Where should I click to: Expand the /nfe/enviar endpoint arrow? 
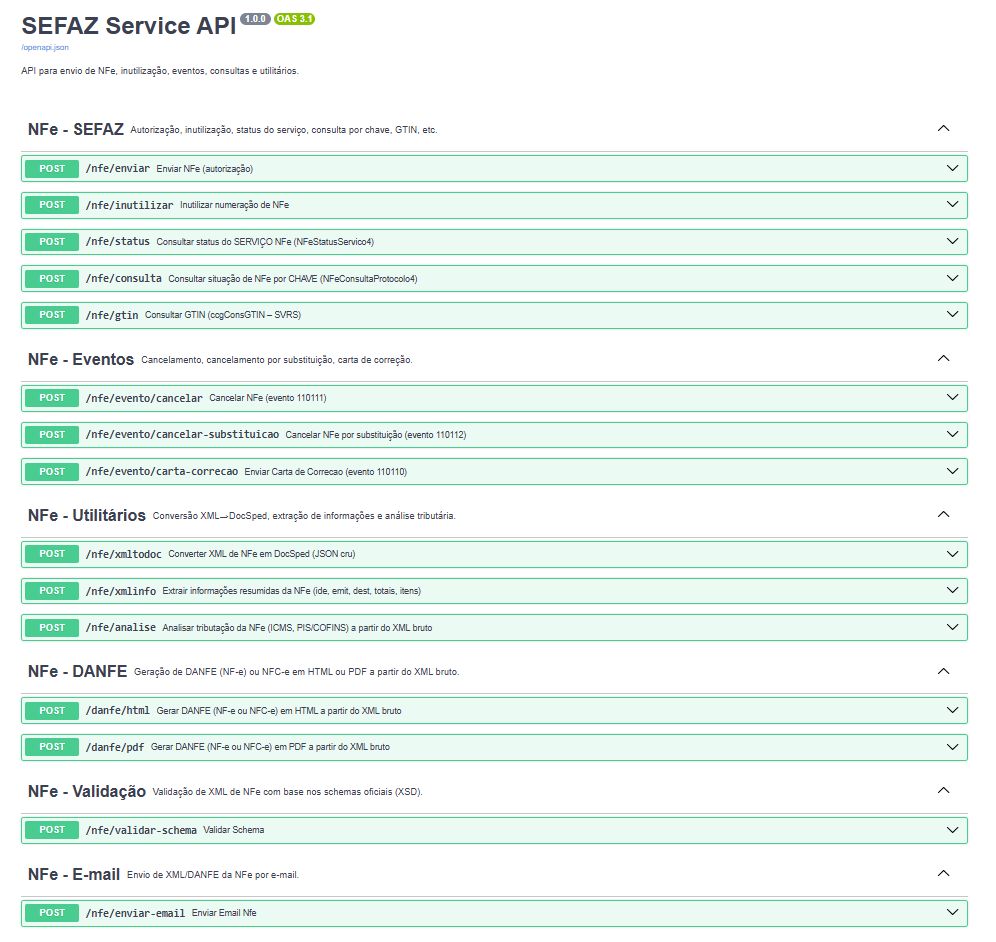(x=952, y=168)
